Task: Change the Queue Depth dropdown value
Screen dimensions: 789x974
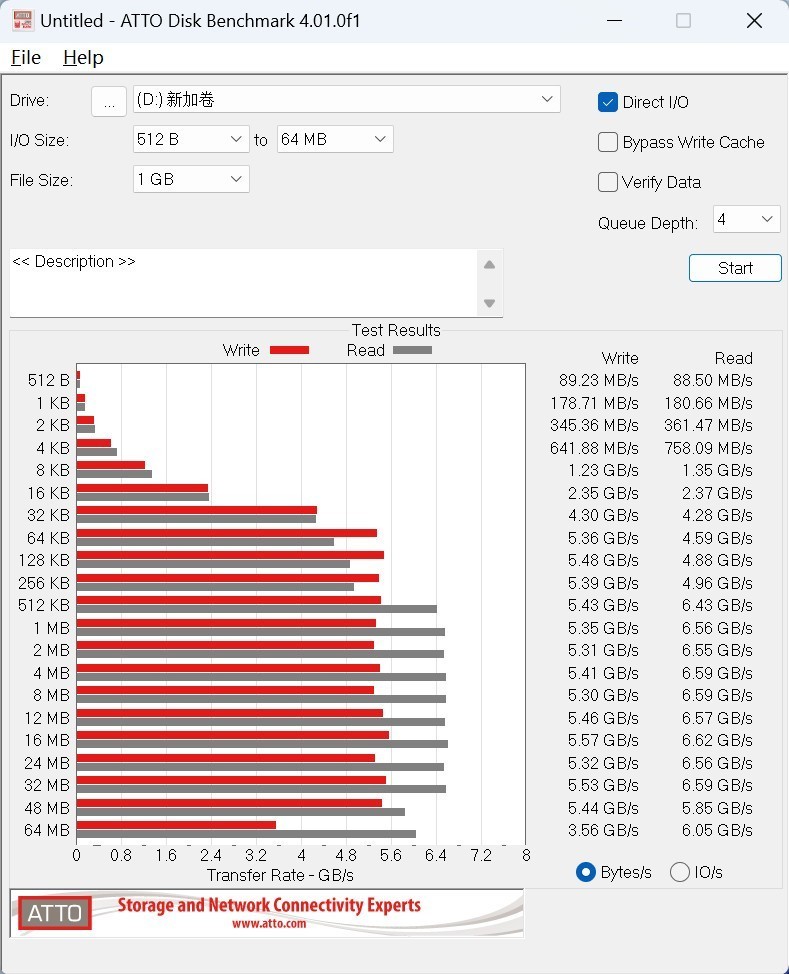Action: coord(746,219)
